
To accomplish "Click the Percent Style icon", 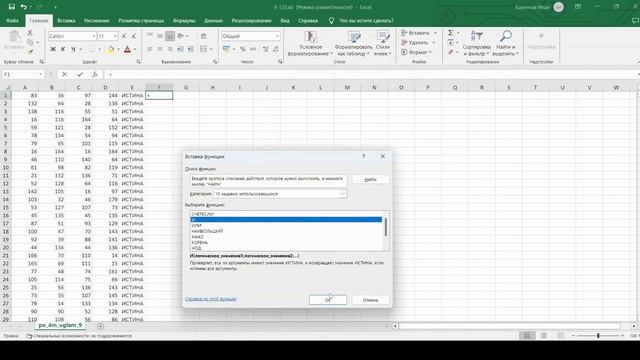I will pos(243,49).
